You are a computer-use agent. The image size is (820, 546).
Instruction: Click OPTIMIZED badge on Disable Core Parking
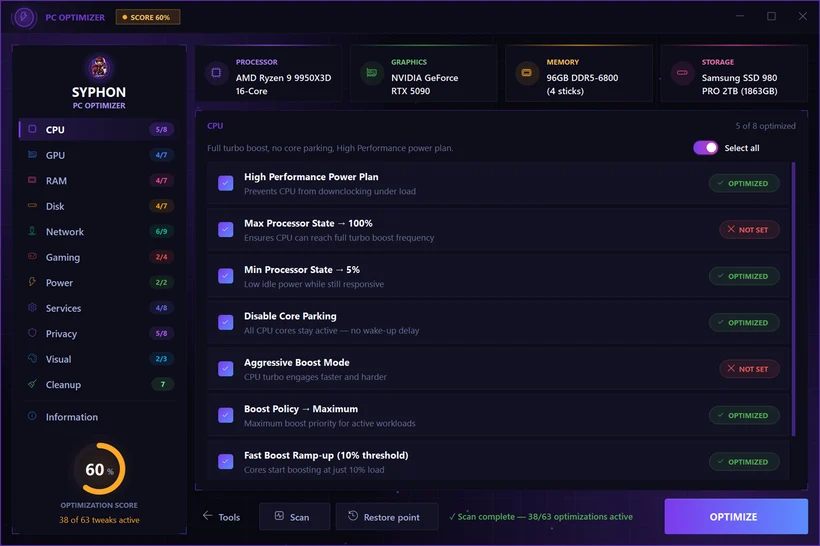click(x=744, y=322)
